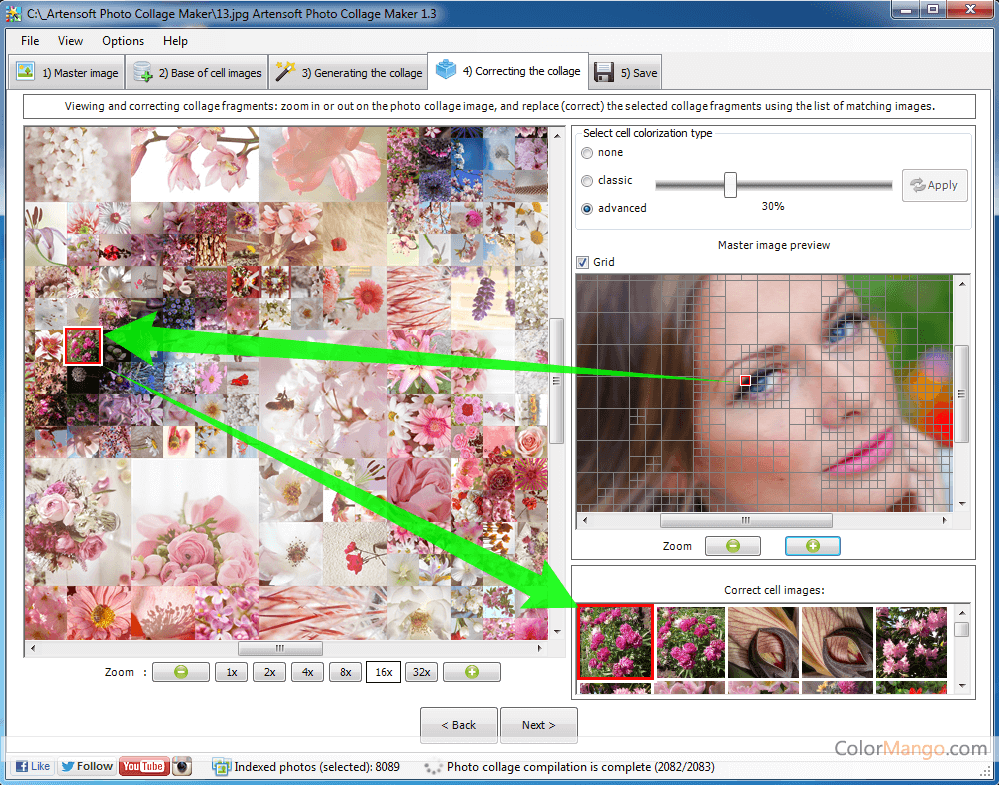Open the YouTube icon in status bar

(x=143, y=766)
